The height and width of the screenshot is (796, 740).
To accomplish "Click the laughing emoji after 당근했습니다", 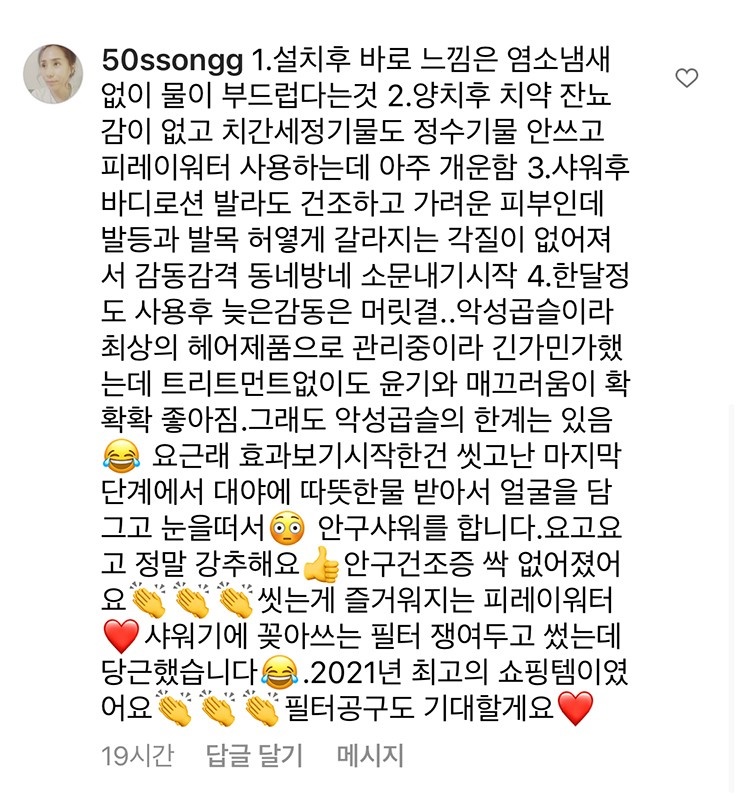I will (x=280, y=672).
